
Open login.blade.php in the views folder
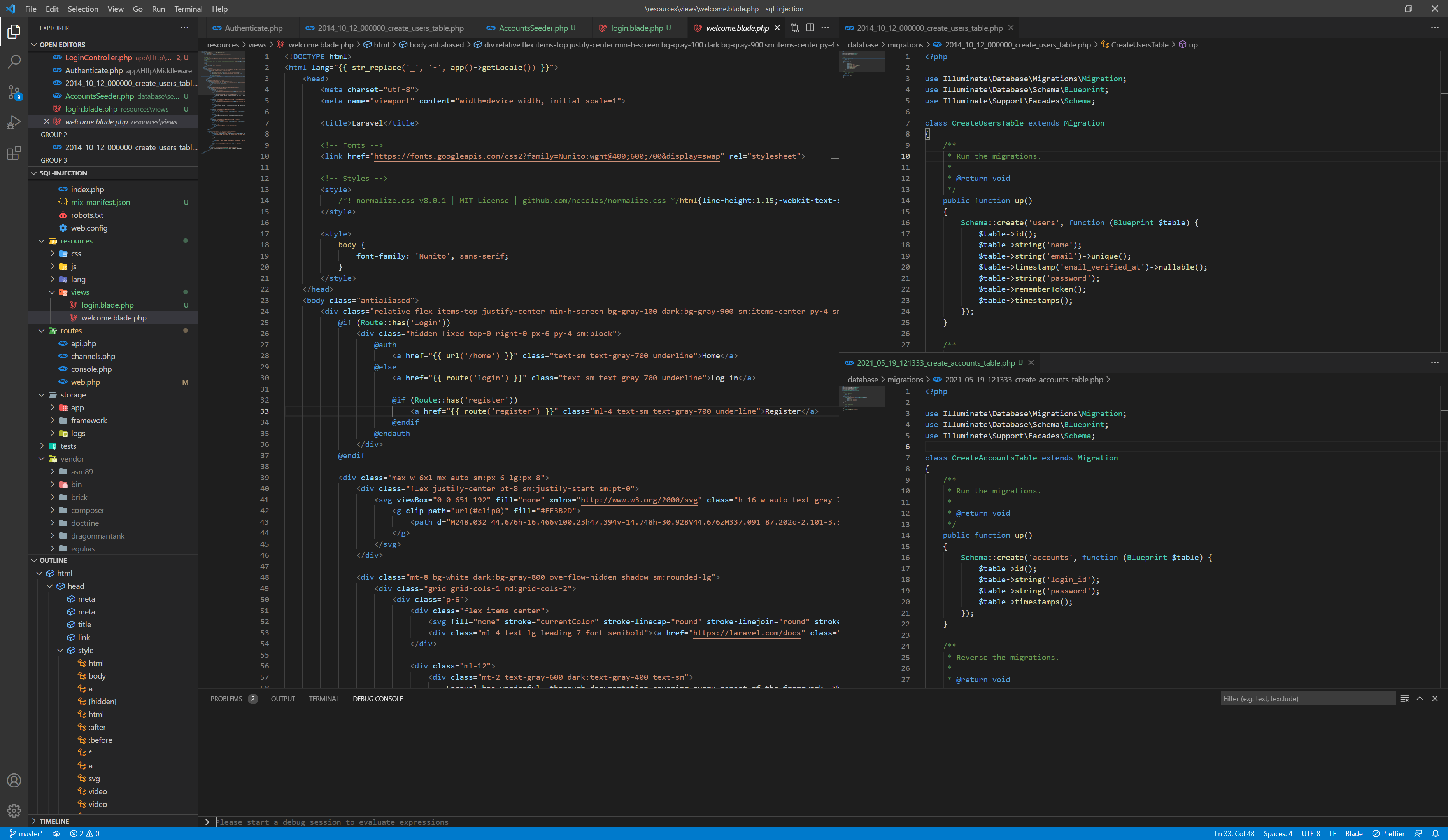(x=107, y=304)
